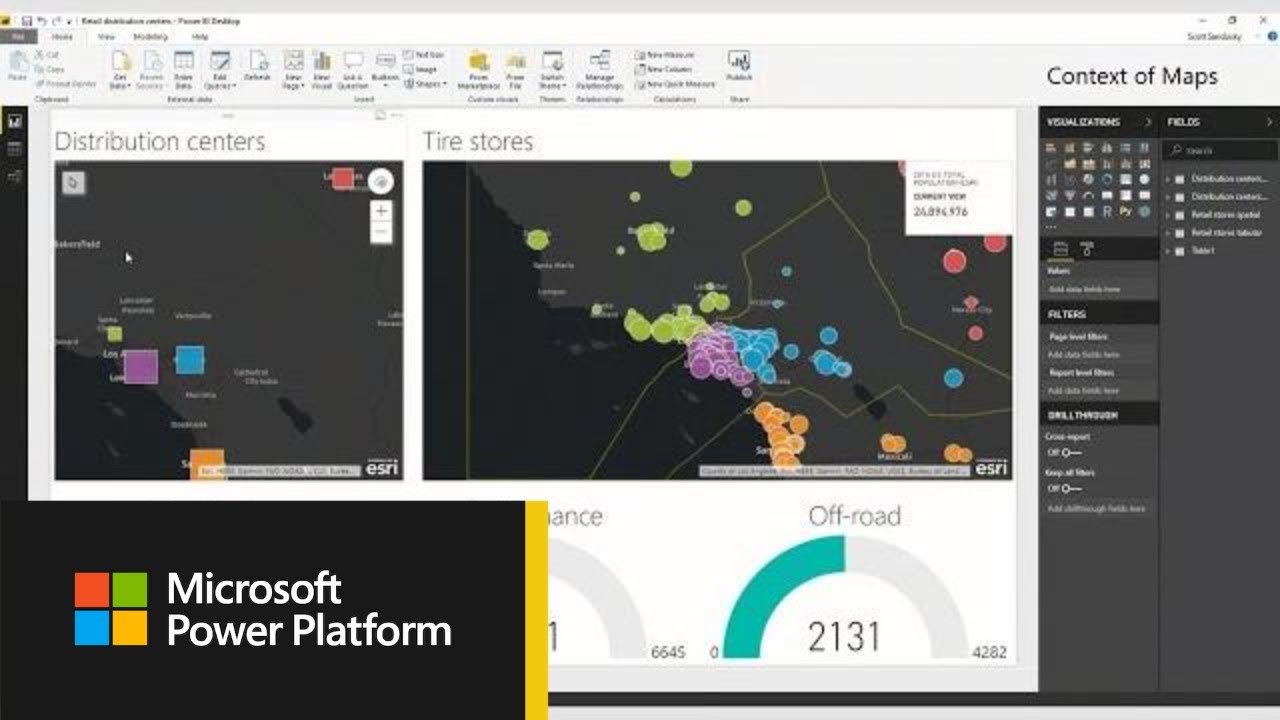Click Undo arrow in the title bar
The height and width of the screenshot is (720, 1280).
pos(42,20)
